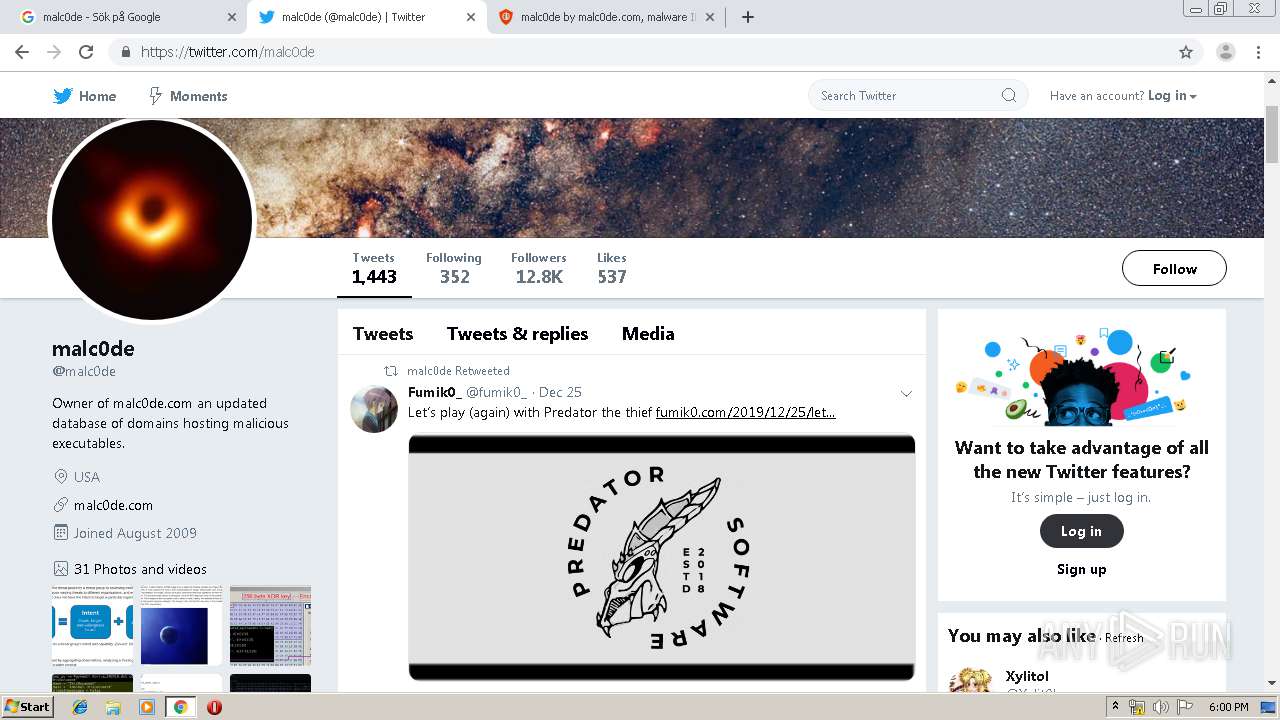Screen dimensions: 1280x720
Task: Click the Chrome icon in taskbar
Action: [x=180, y=707]
